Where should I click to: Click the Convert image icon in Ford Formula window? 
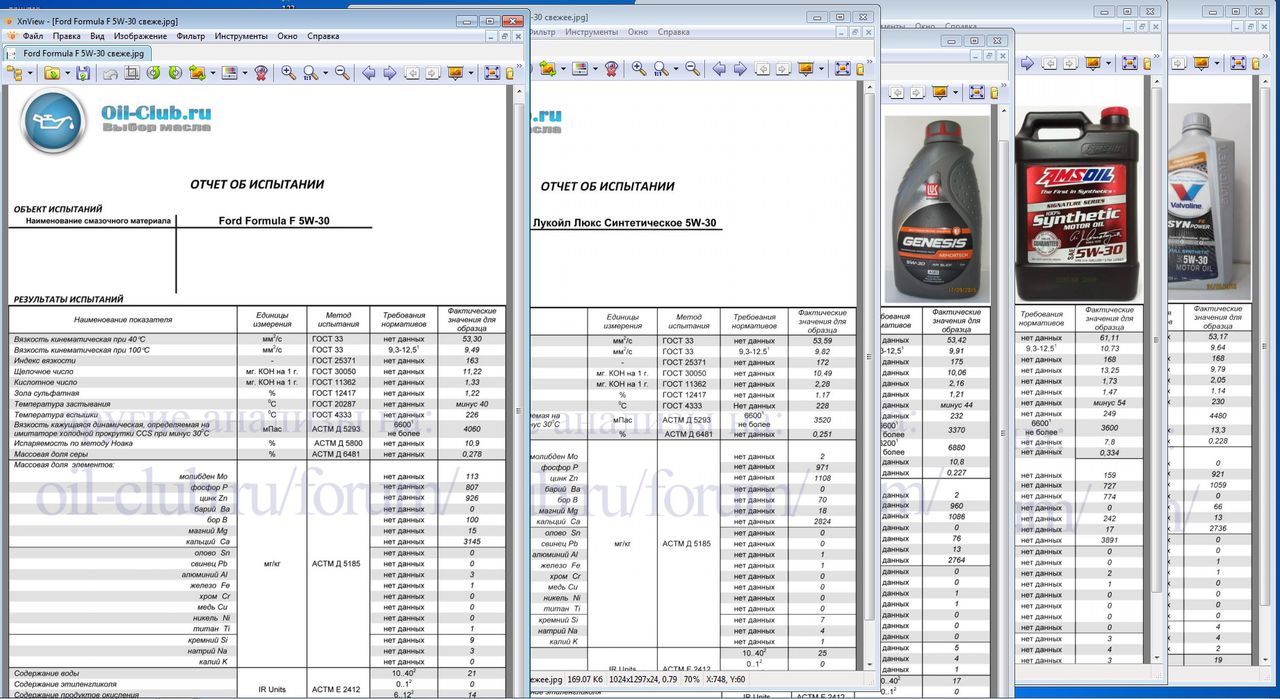coord(196,73)
